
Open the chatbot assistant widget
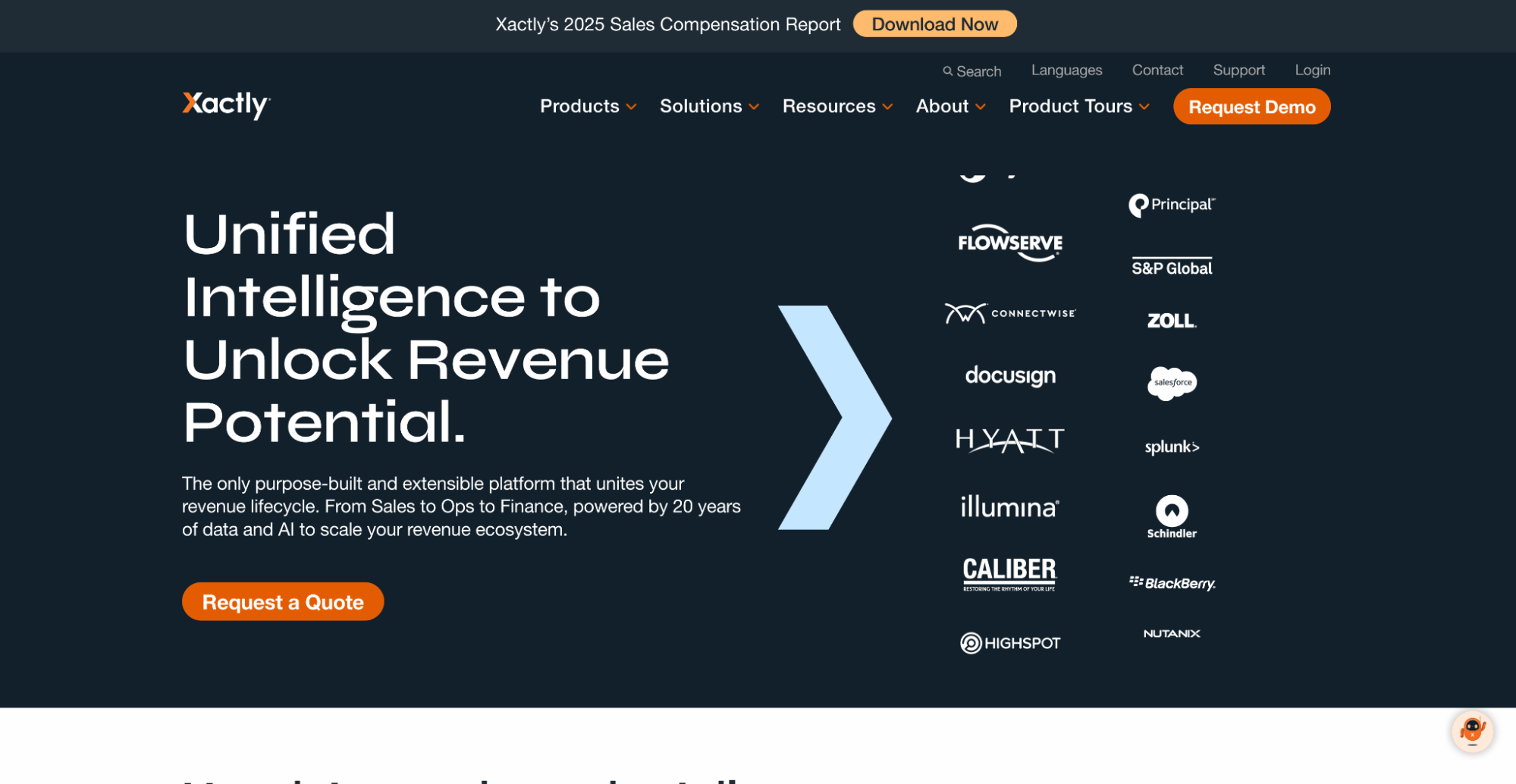[x=1472, y=730]
